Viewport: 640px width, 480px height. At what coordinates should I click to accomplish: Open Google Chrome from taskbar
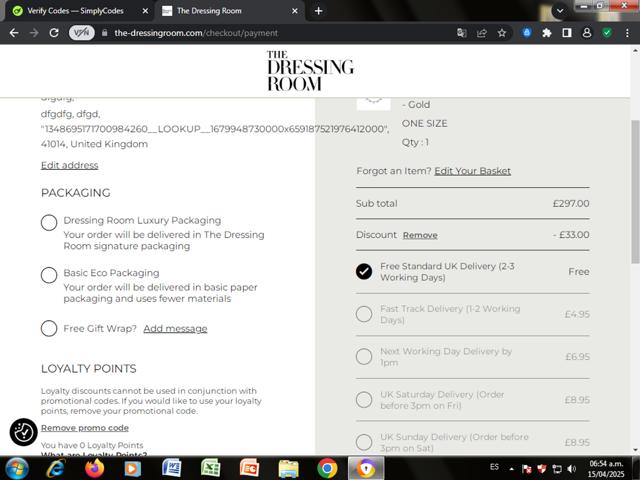[327, 468]
